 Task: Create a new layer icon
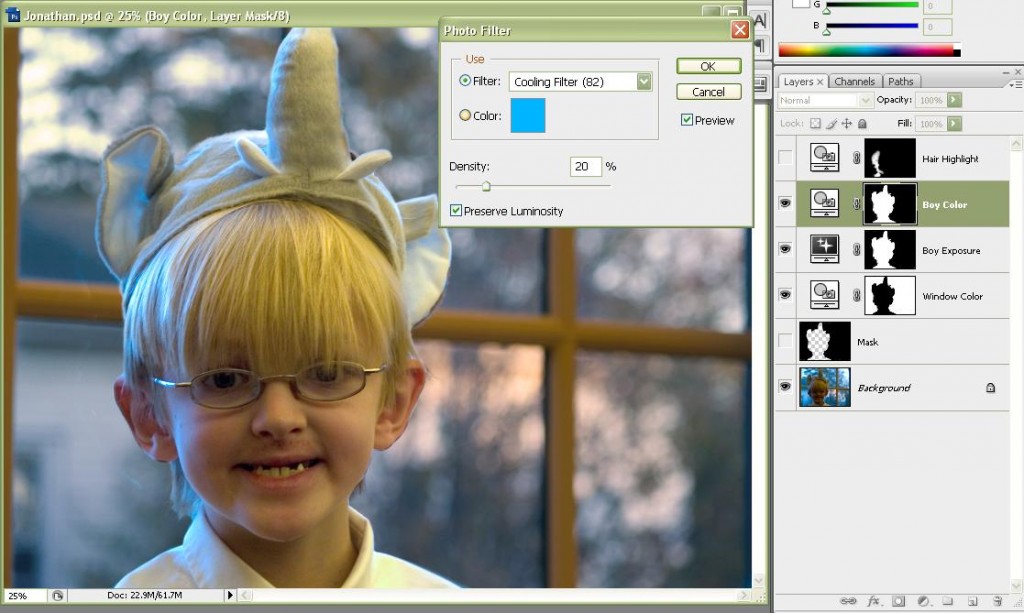pyautogui.click(x=972, y=601)
